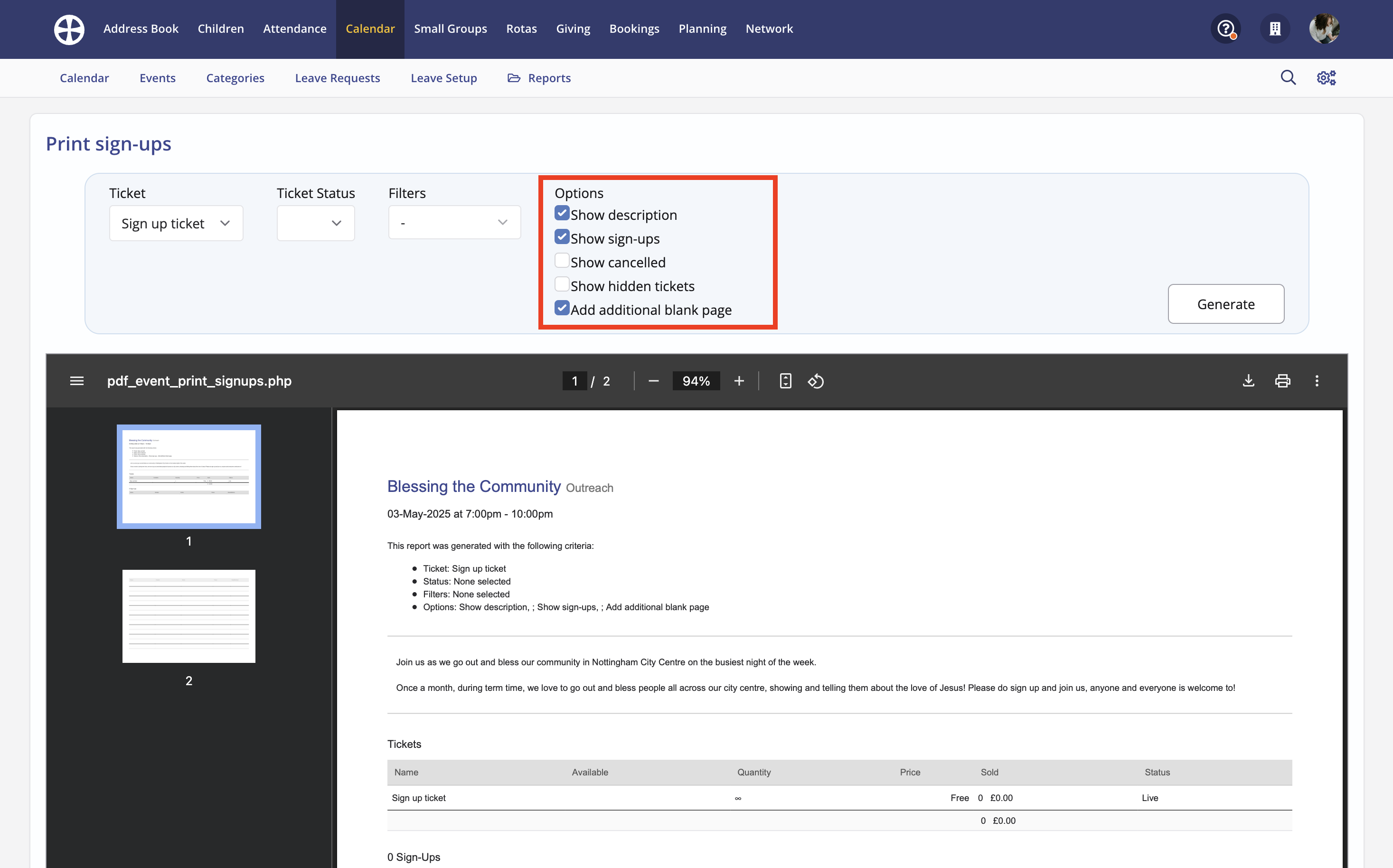Viewport: 1393px width, 868px height.
Task: Rotate the PDF page counterclockwise
Action: tap(816, 381)
